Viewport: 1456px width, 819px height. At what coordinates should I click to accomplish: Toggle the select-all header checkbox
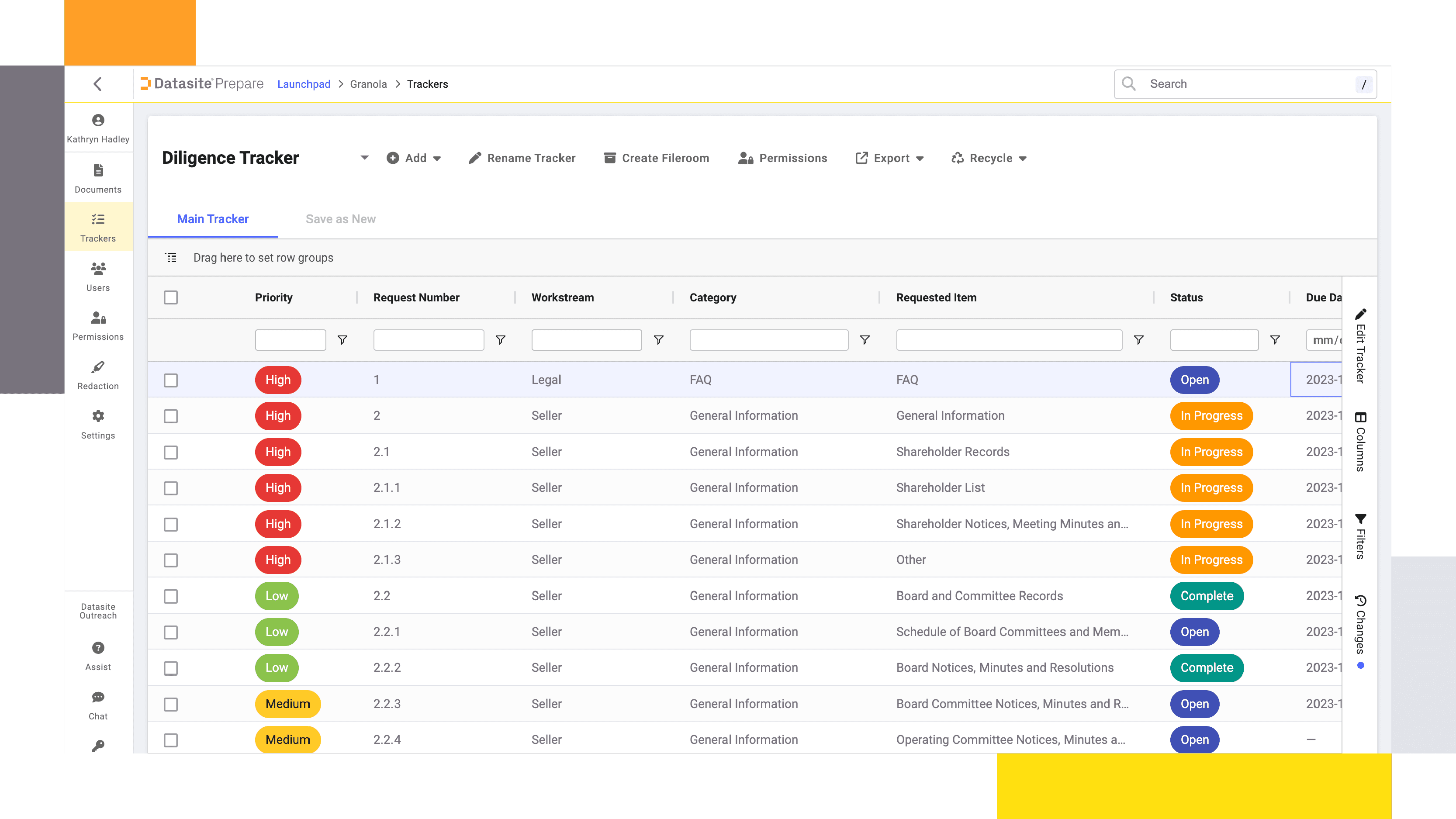click(171, 297)
